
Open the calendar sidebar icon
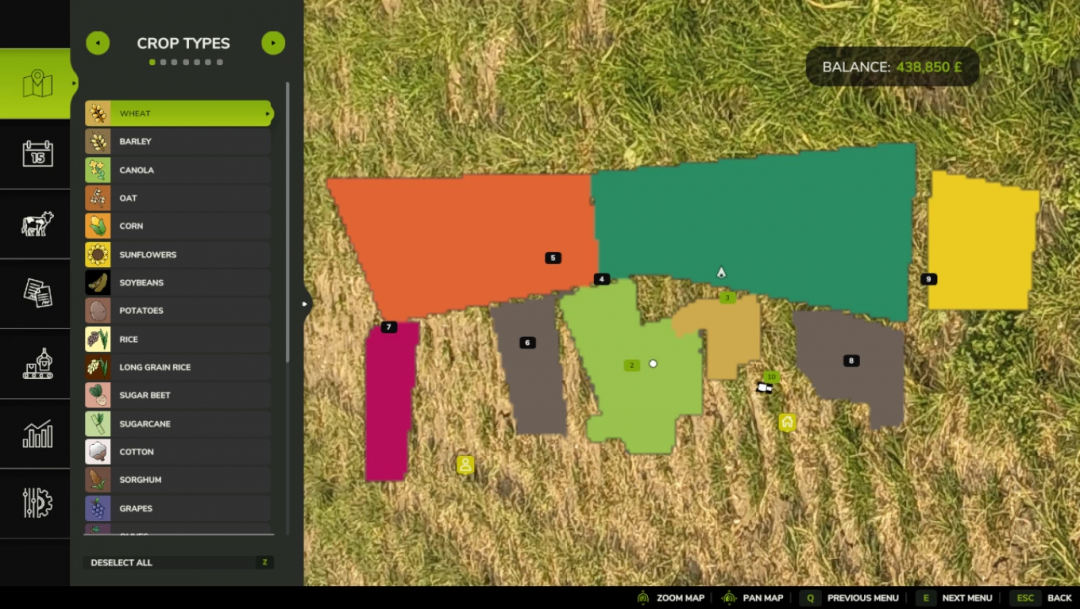pyautogui.click(x=37, y=154)
